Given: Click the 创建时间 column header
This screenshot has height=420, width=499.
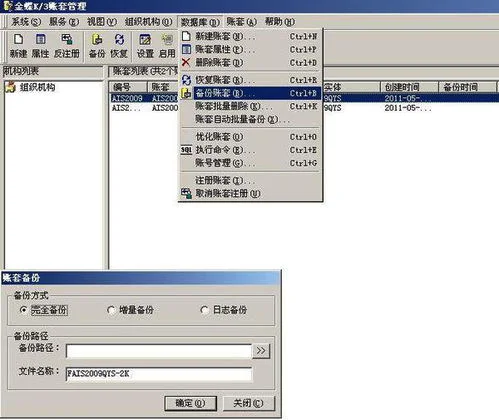Looking at the screenshot, I should (x=409, y=87).
